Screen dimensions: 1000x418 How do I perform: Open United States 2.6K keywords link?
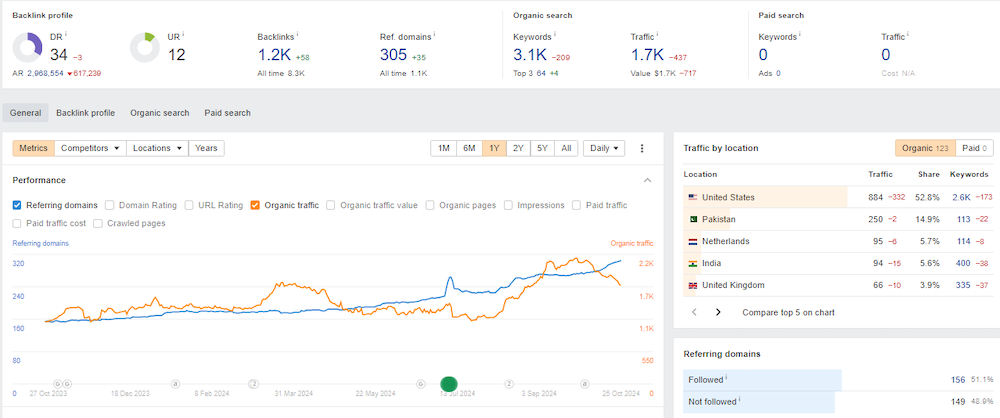pos(961,198)
